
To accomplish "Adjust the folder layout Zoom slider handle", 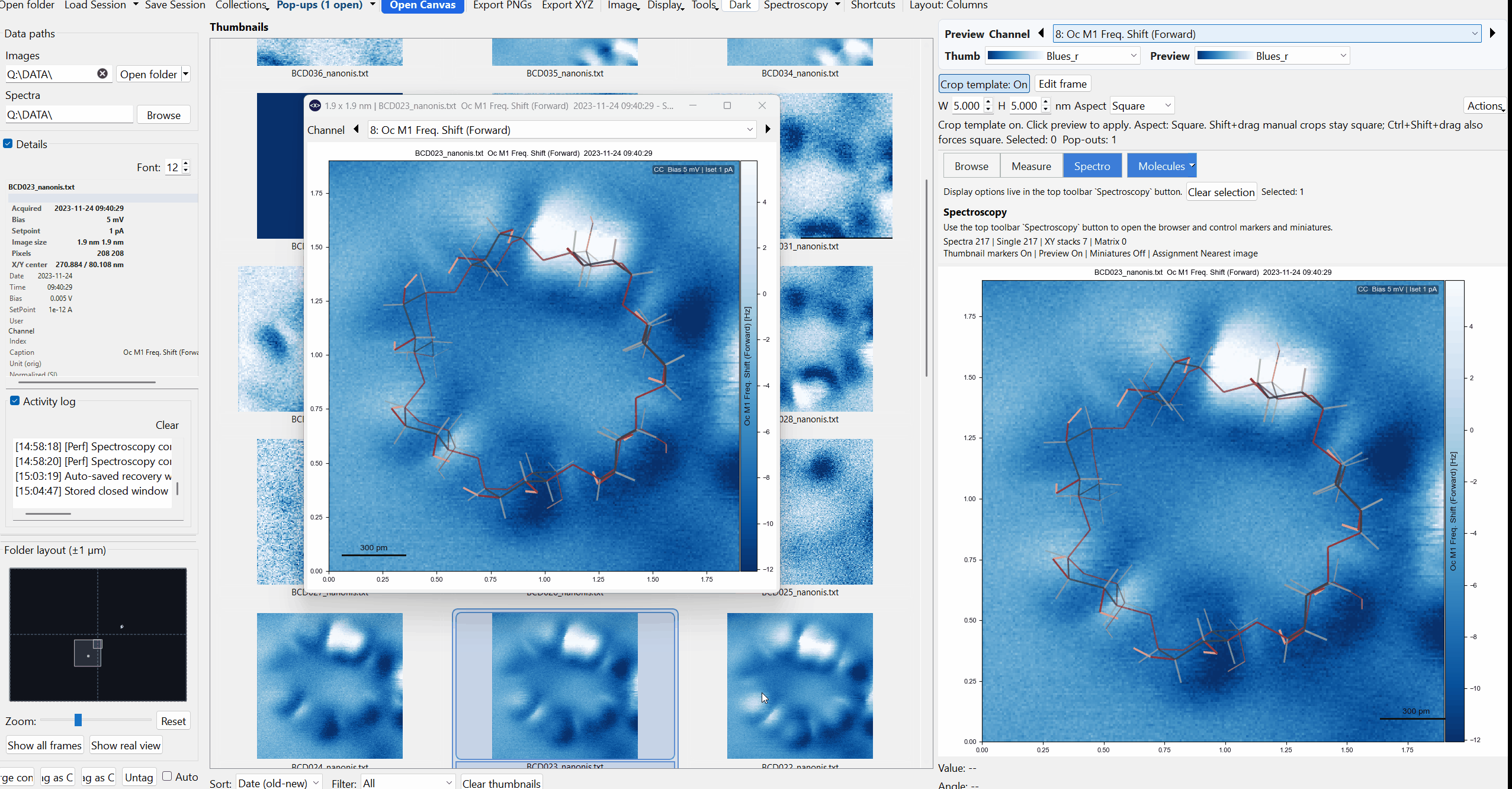I will coord(78,720).
